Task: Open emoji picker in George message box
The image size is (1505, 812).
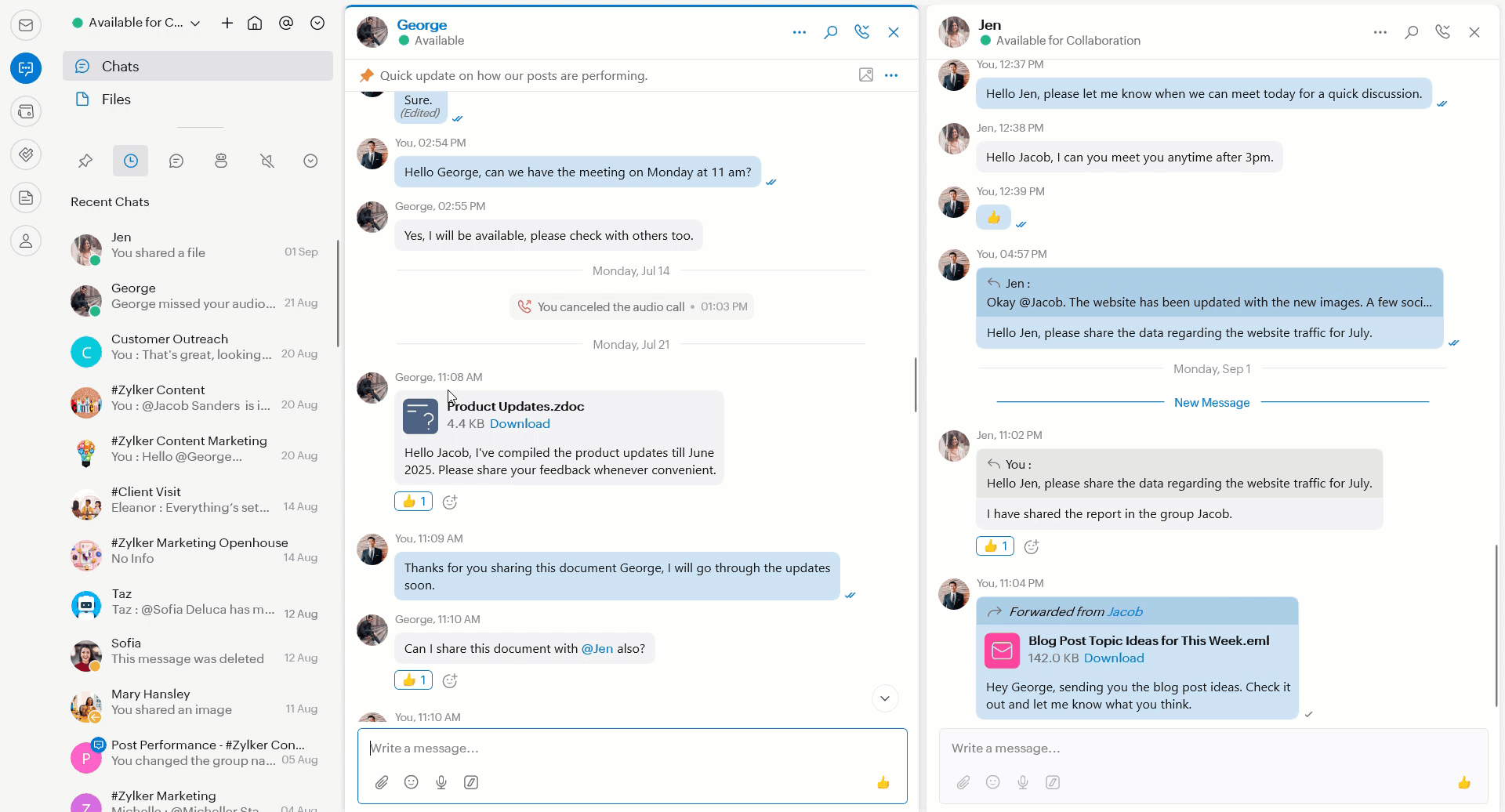Action: coord(412,782)
